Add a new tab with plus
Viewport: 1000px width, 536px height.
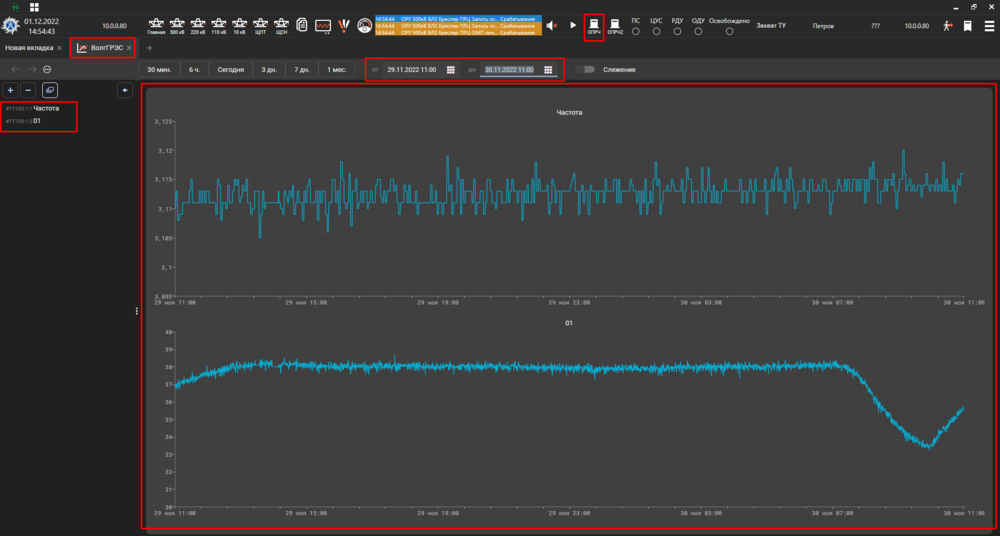(x=149, y=48)
